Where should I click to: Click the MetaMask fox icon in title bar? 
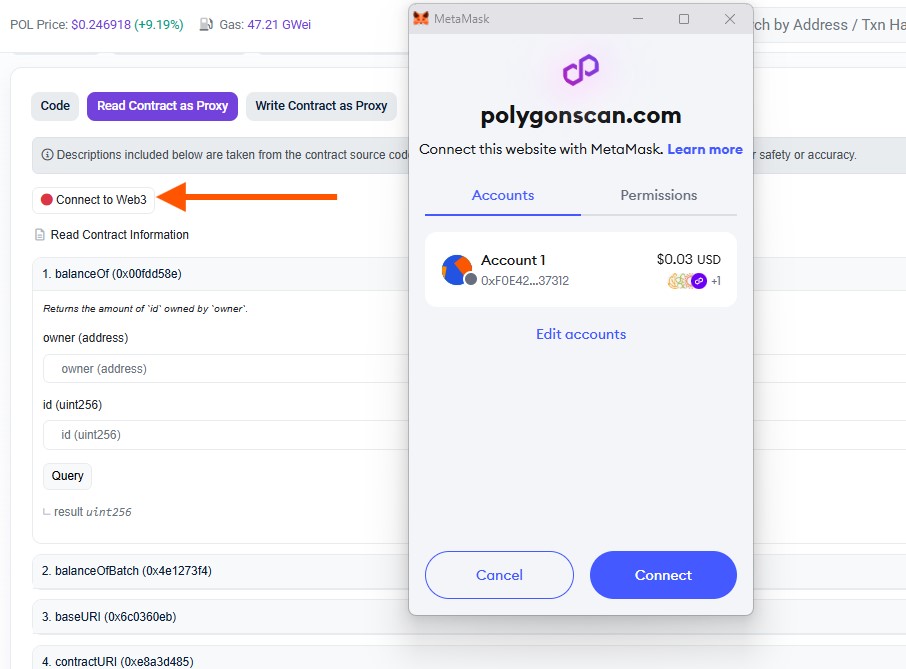tap(421, 19)
